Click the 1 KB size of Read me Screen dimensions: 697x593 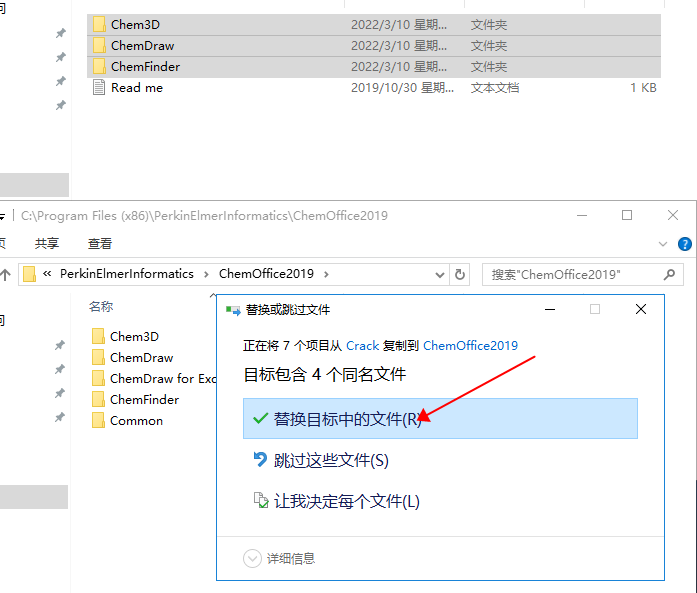click(643, 88)
